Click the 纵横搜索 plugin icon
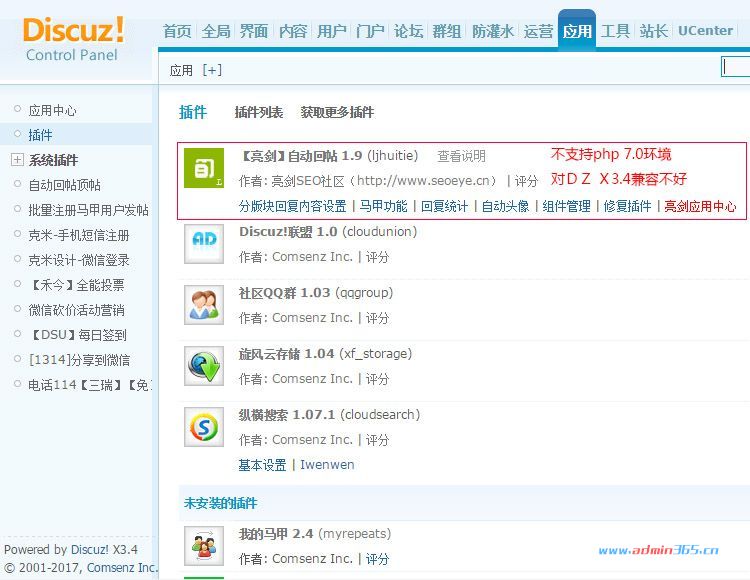750x580 pixels. [x=204, y=427]
